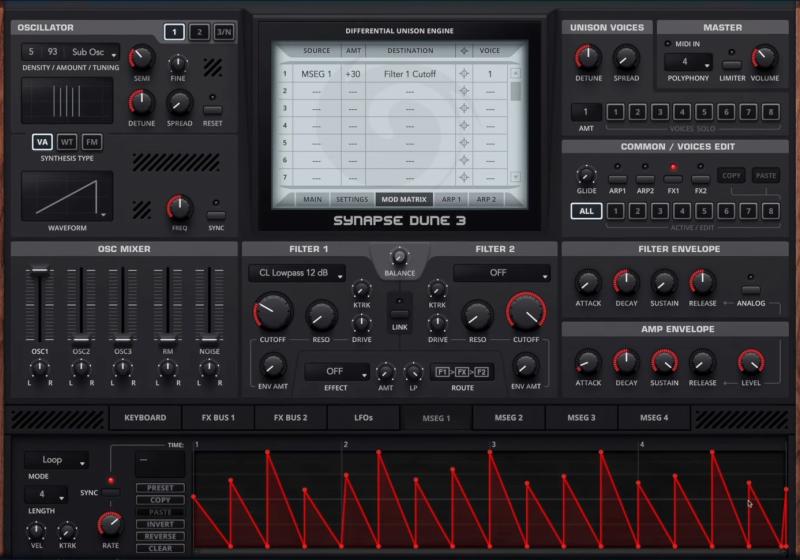Click the master VOLUME knob
800x560 pixels.
pyautogui.click(x=764, y=58)
